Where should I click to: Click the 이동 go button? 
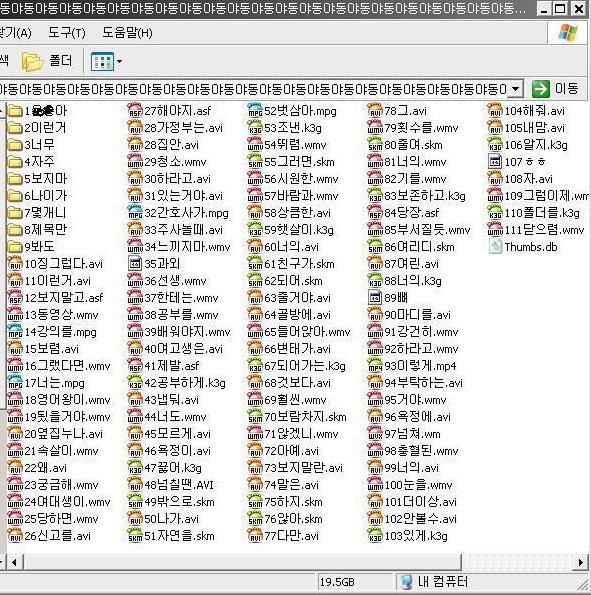tap(556, 89)
